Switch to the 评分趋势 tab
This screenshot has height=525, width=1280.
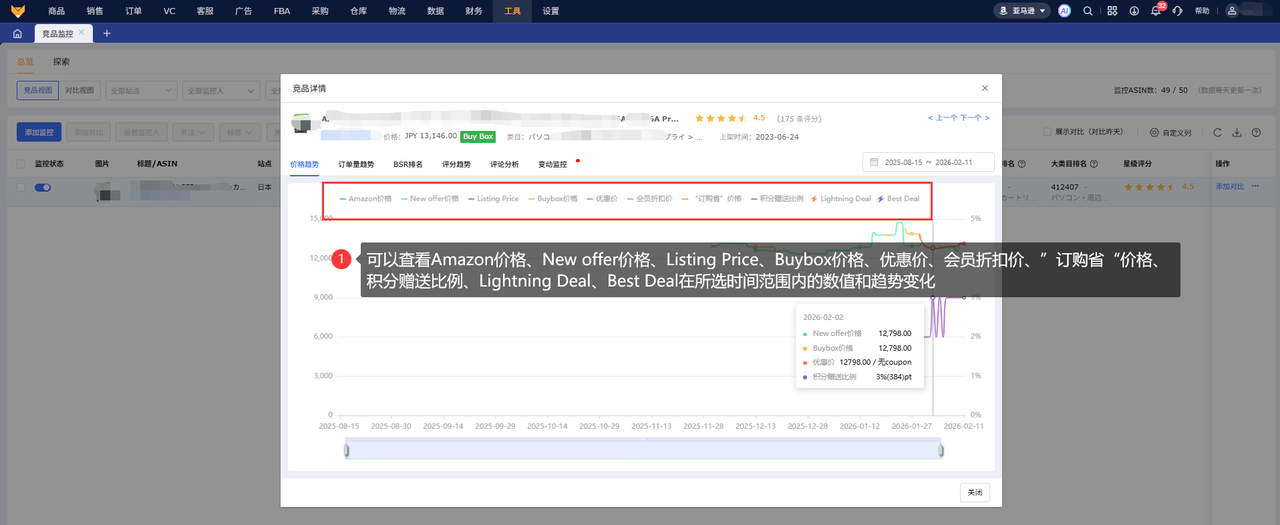click(x=456, y=164)
